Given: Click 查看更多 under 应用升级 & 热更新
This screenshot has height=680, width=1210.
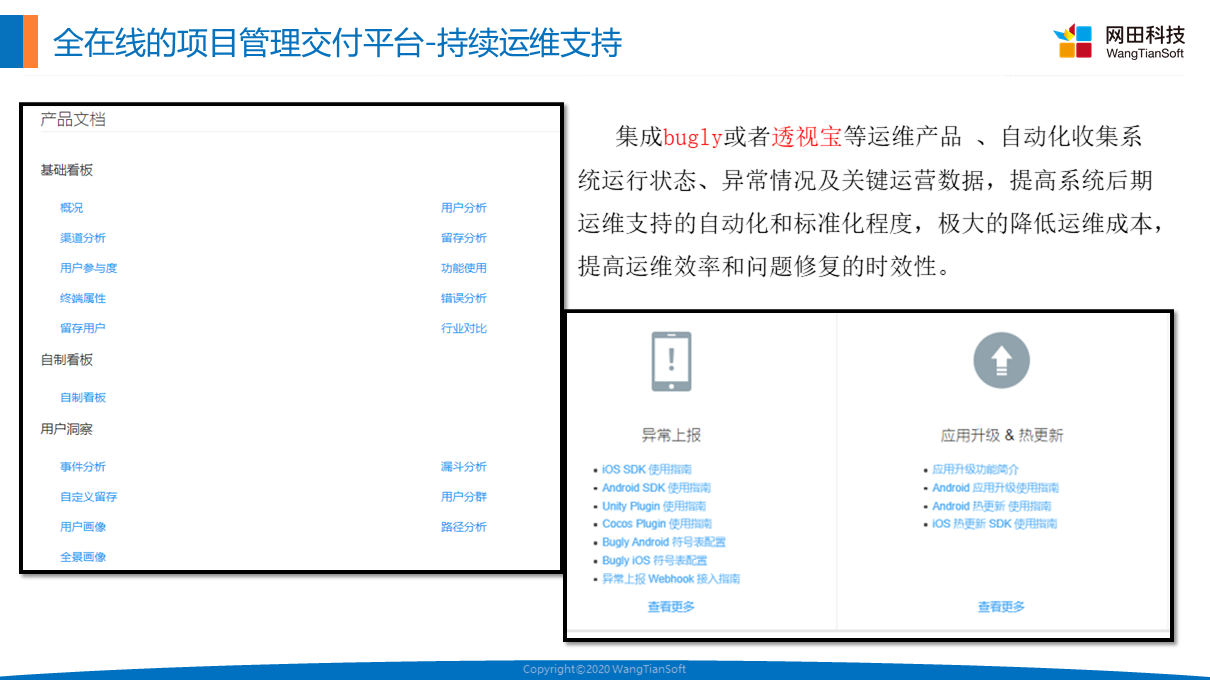Looking at the screenshot, I should [x=1001, y=607].
